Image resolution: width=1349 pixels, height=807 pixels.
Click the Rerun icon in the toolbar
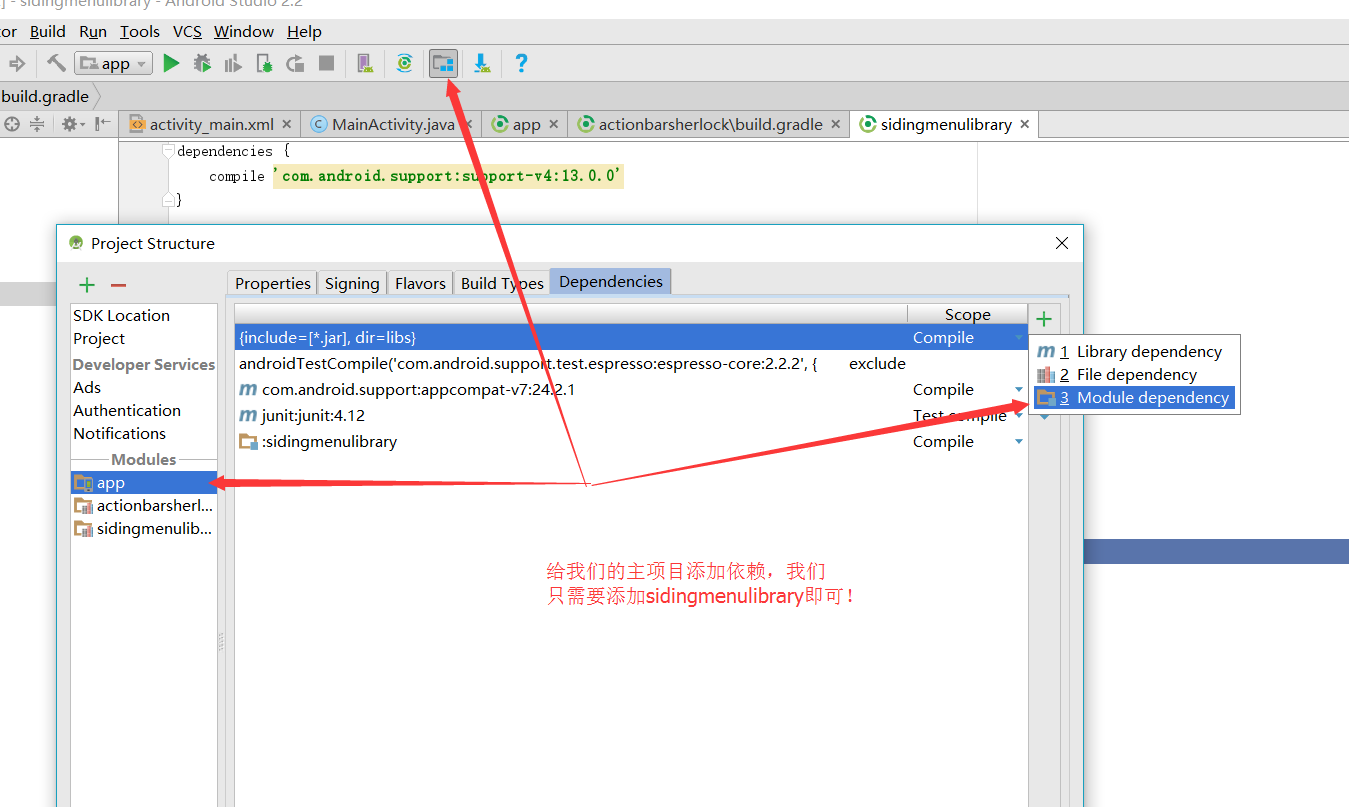[x=295, y=63]
